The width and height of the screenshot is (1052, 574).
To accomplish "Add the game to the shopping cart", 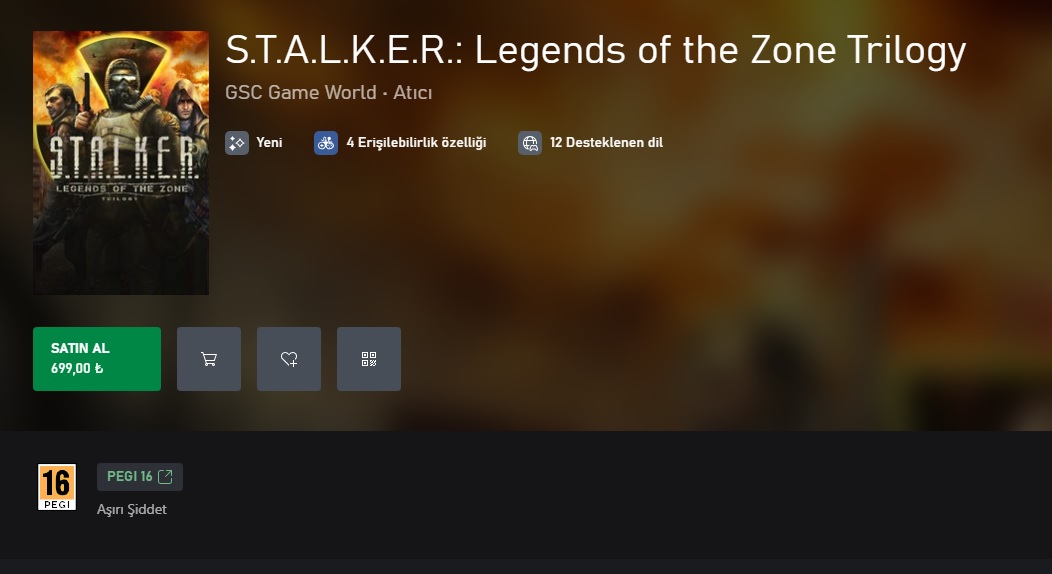I will [x=209, y=359].
